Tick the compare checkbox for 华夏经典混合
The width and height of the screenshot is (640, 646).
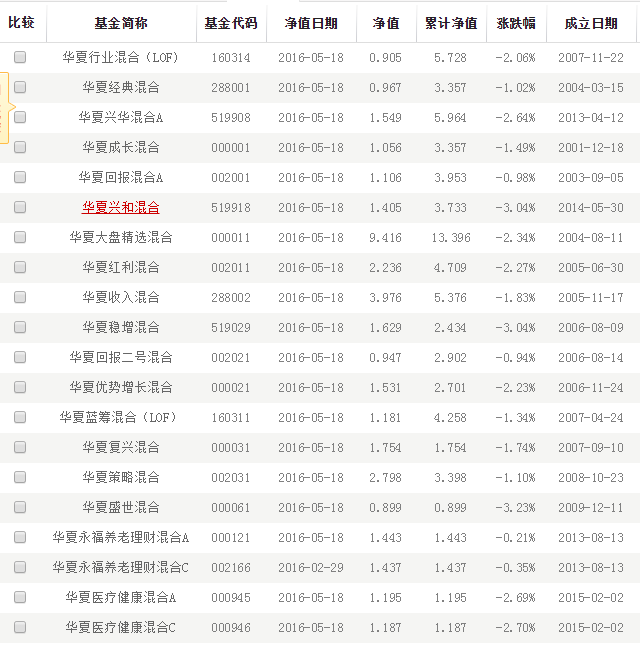click(x=20, y=87)
